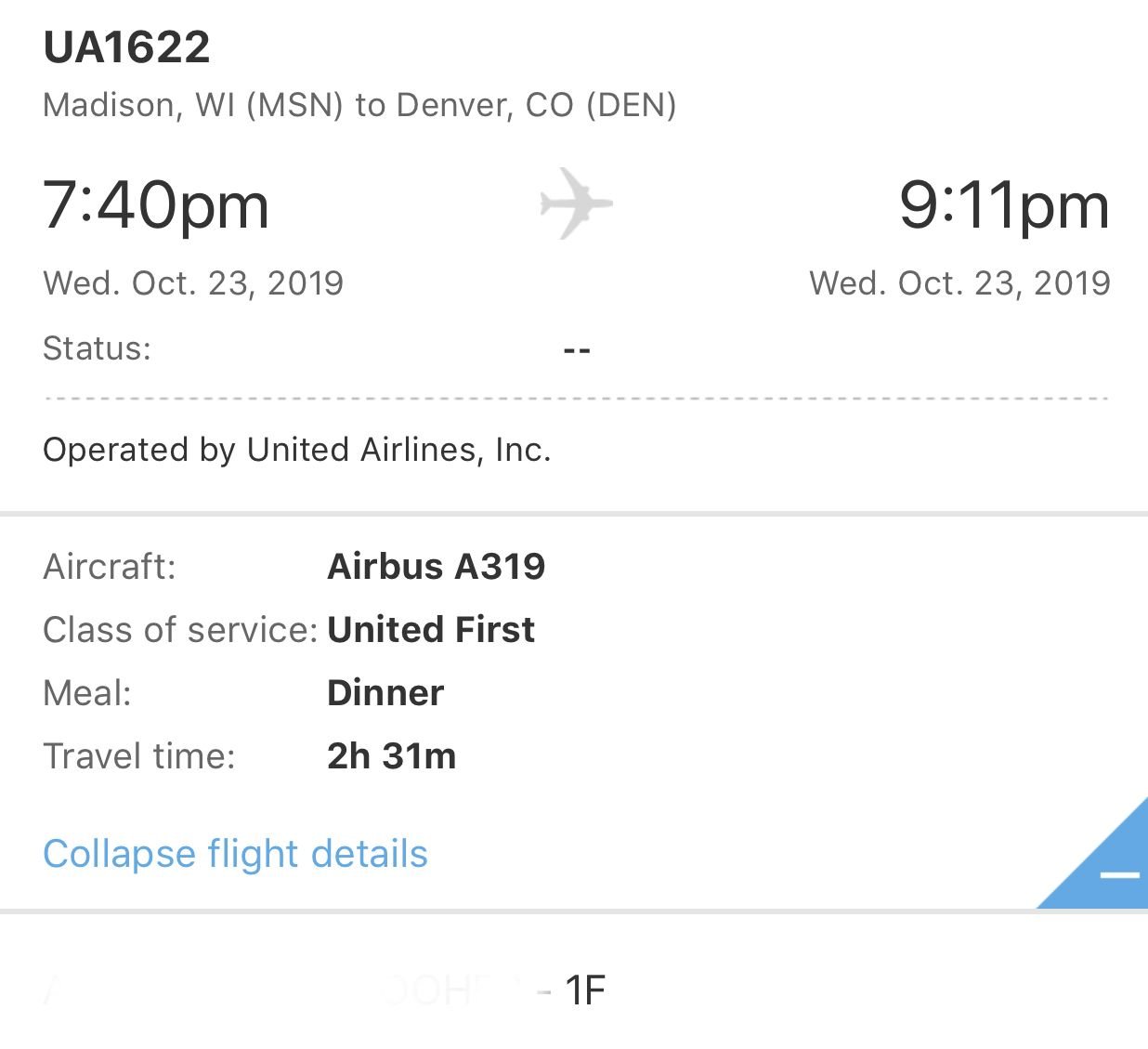The image size is (1148, 1049).
Task: Click the 7:40pm departure time
Action: [156, 205]
